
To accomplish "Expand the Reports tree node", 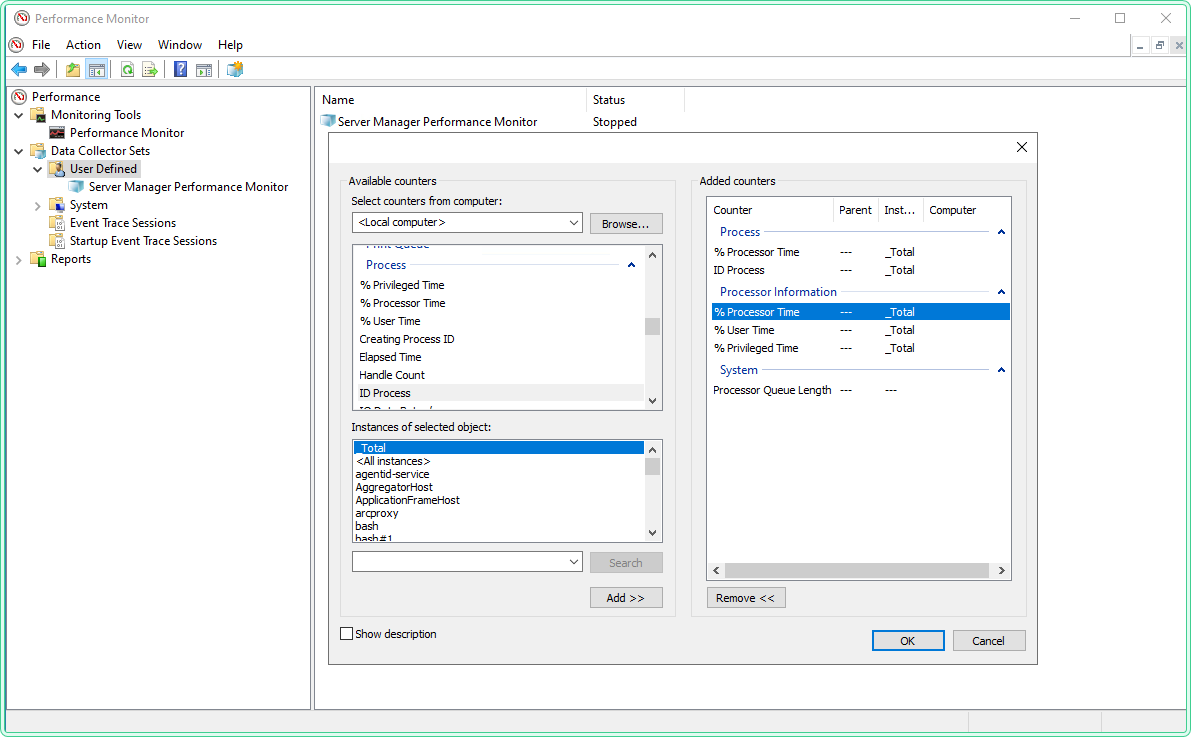I will pyautogui.click(x=19, y=259).
